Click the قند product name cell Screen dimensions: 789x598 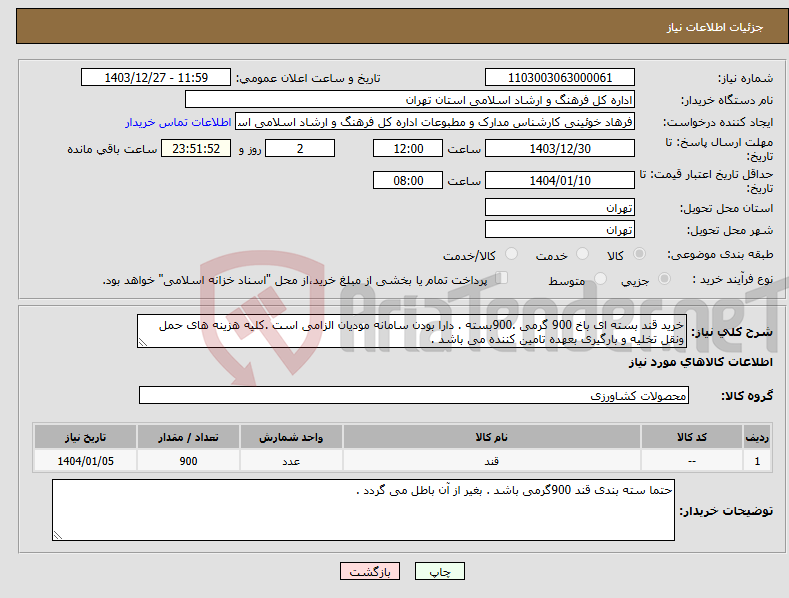point(492,461)
